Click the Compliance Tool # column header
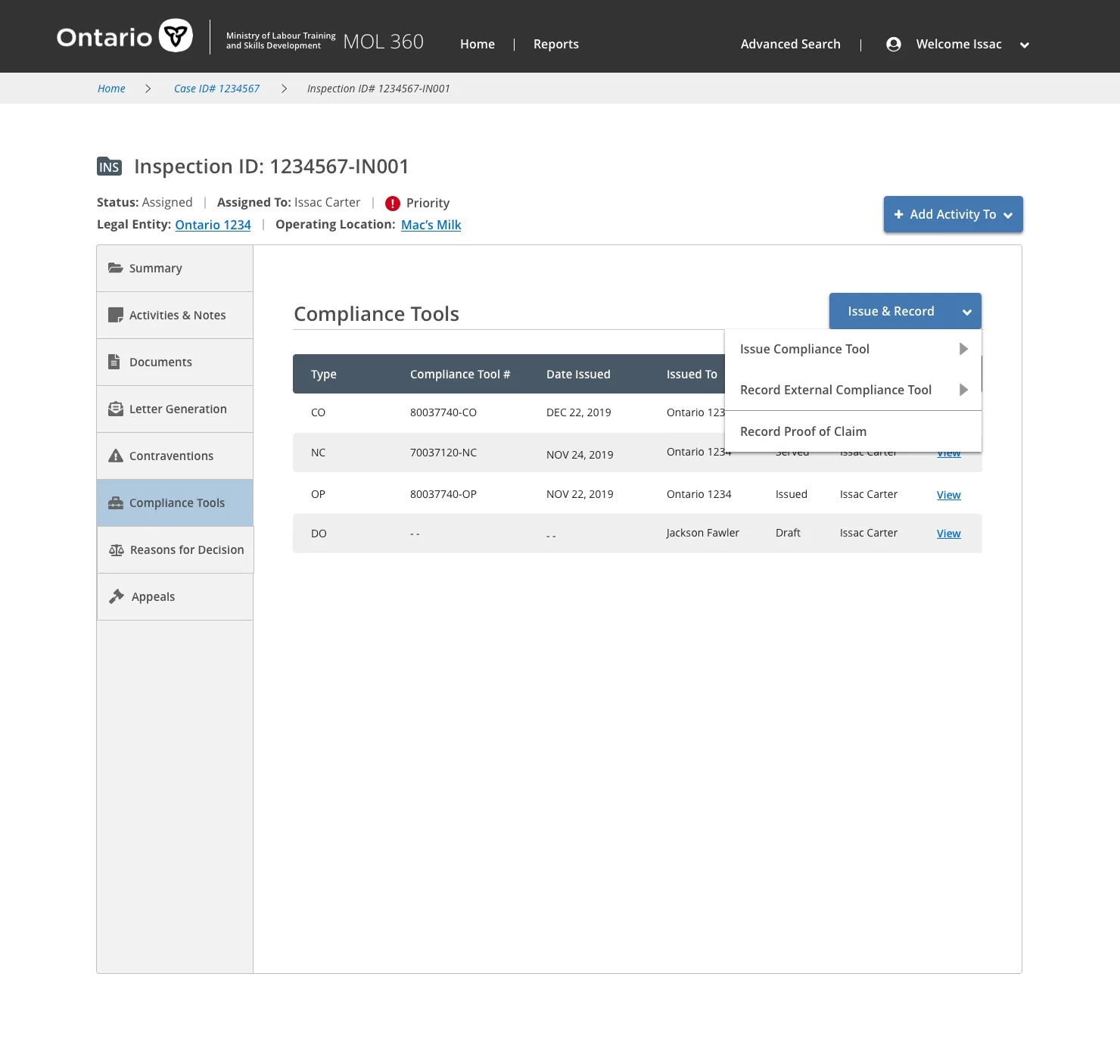The image size is (1120, 1064). pyautogui.click(x=460, y=374)
